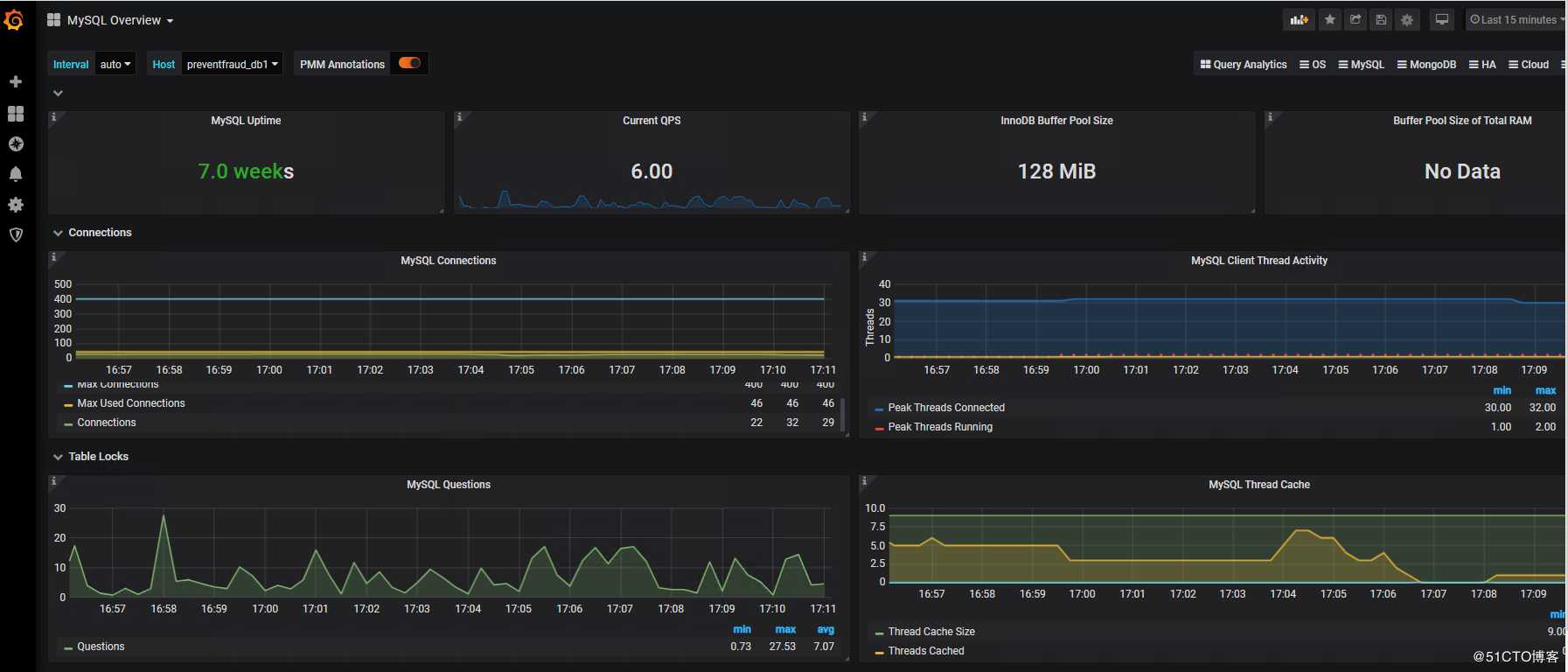The width and height of the screenshot is (1568, 672).
Task: Toggle Peak Threads Running series in legend
Action: click(x=940, y=427)
